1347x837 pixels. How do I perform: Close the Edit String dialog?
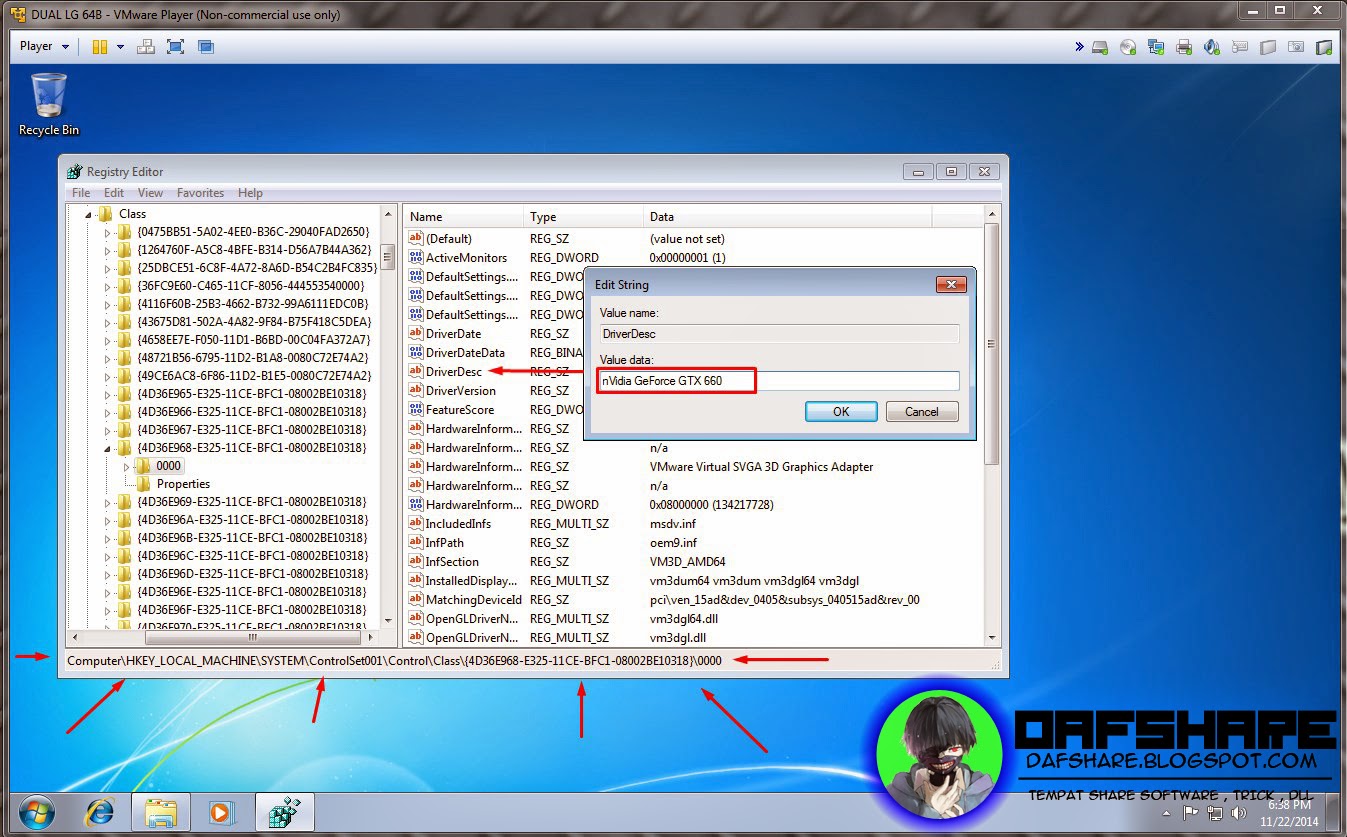tap(950, 285)
